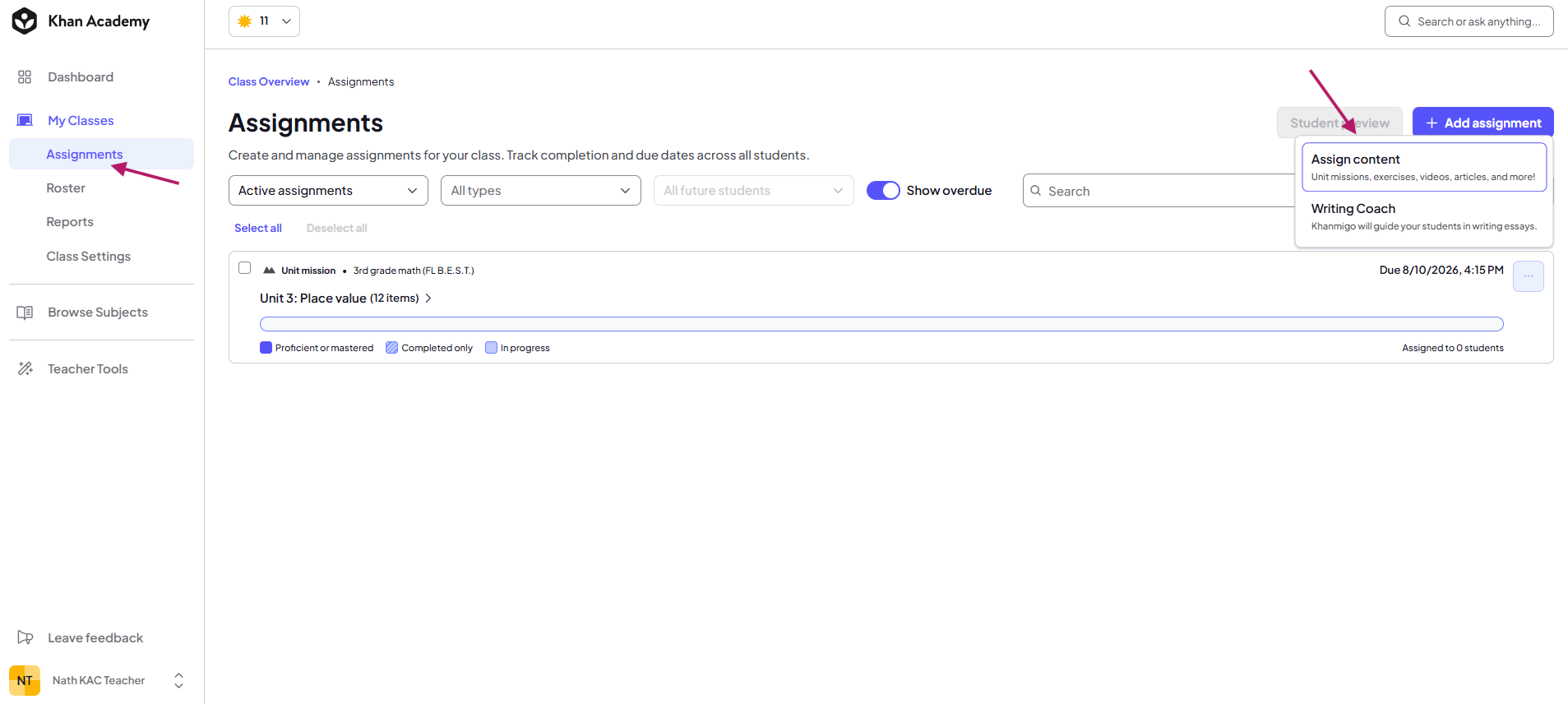
Task: Click the Deselect all link
Action: pyautogui.click(x=337, y=228)
